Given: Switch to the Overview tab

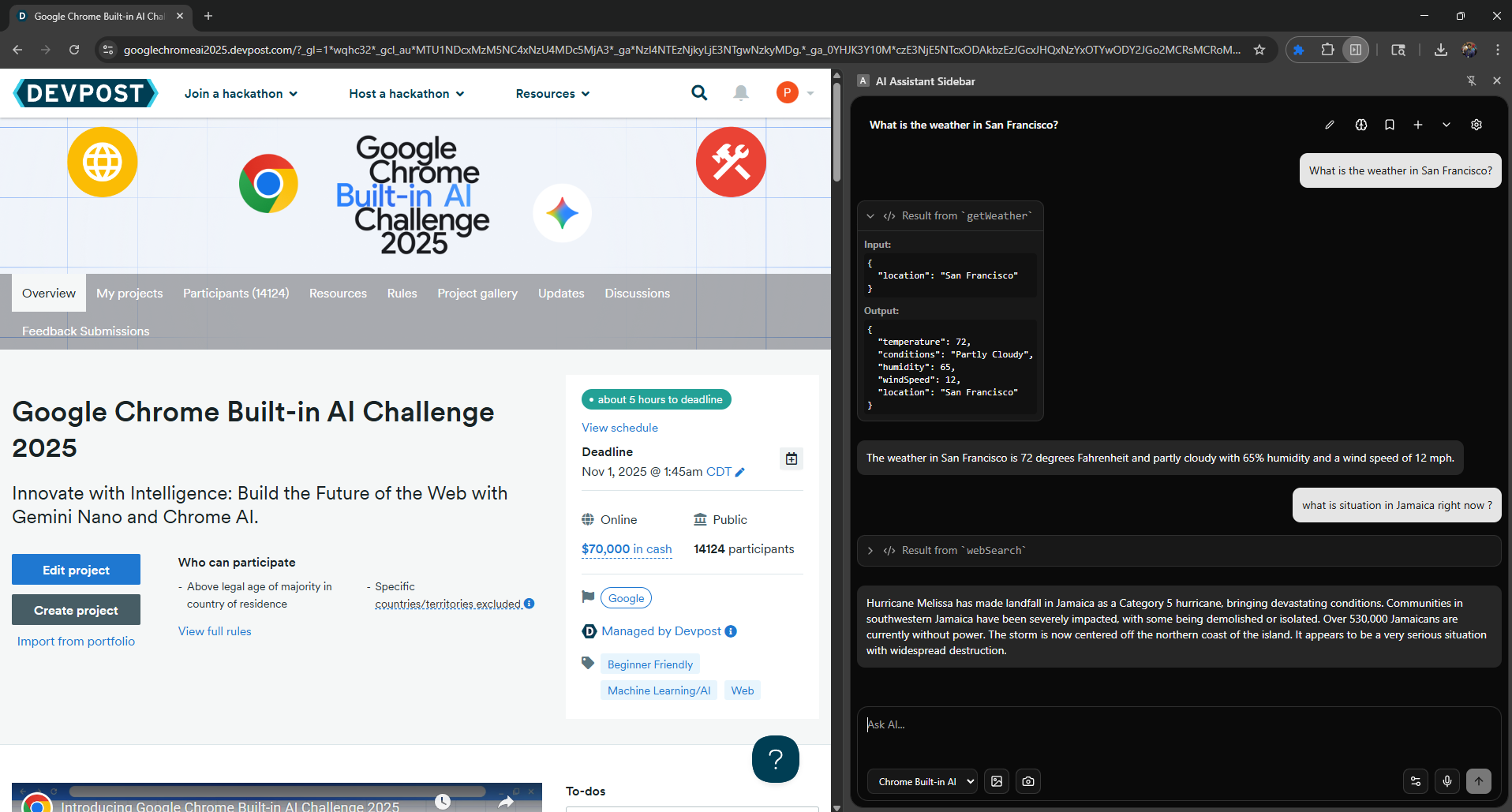Looking at the screenshot, I should [49, 293].
